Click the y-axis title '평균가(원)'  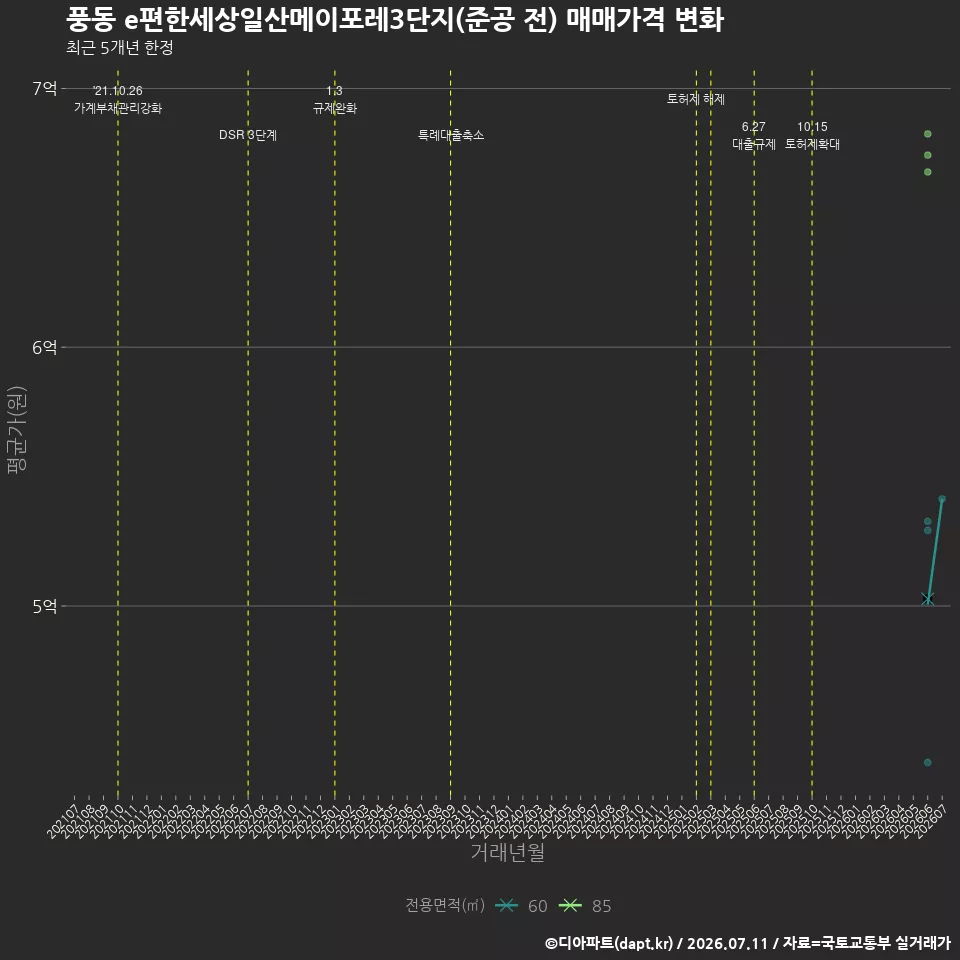pyautogui.click(x=17, y=430)
